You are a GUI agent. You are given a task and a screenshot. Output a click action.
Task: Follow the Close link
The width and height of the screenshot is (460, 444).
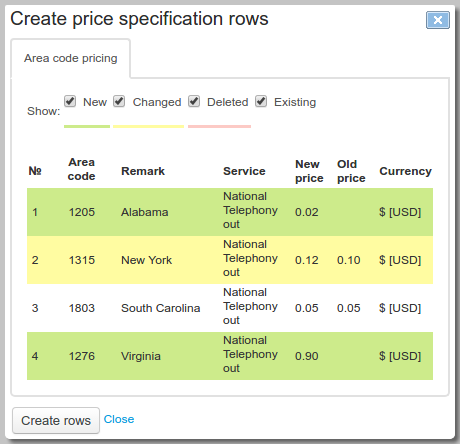(x=119, y=419)
